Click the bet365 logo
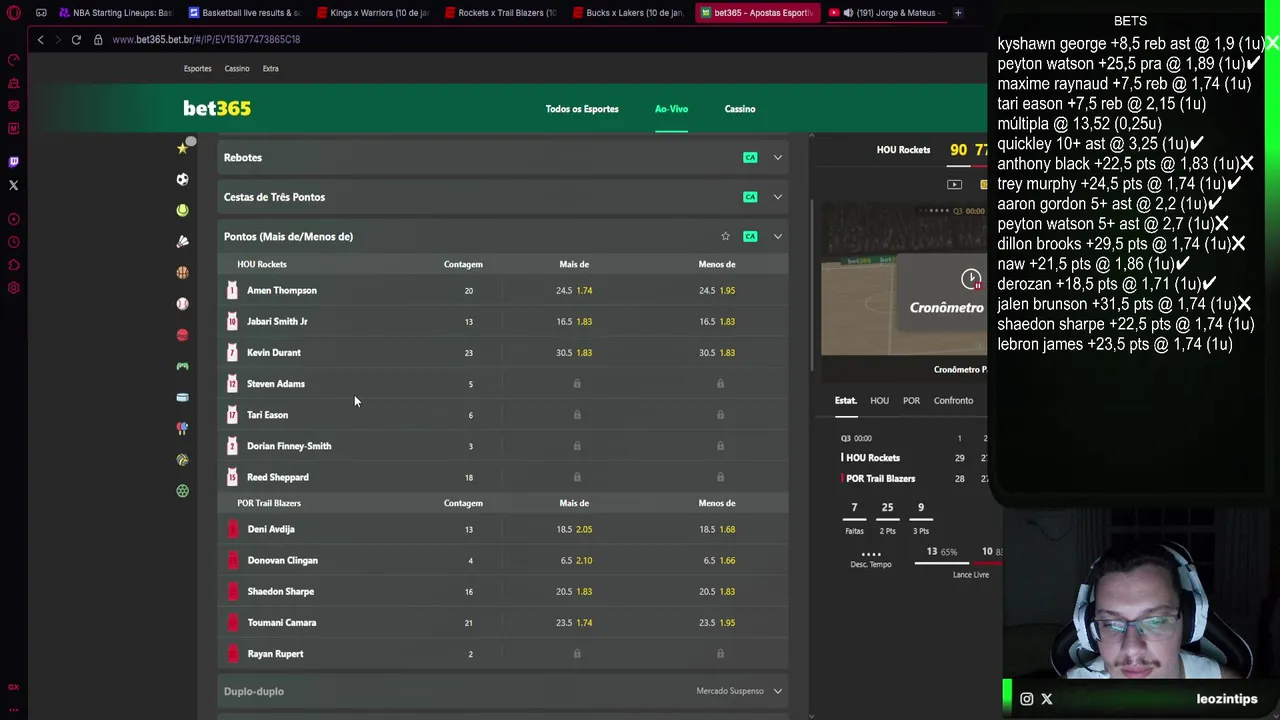Image resolution: width=1280 pixels, height=720 pixels. pos(217,108)
